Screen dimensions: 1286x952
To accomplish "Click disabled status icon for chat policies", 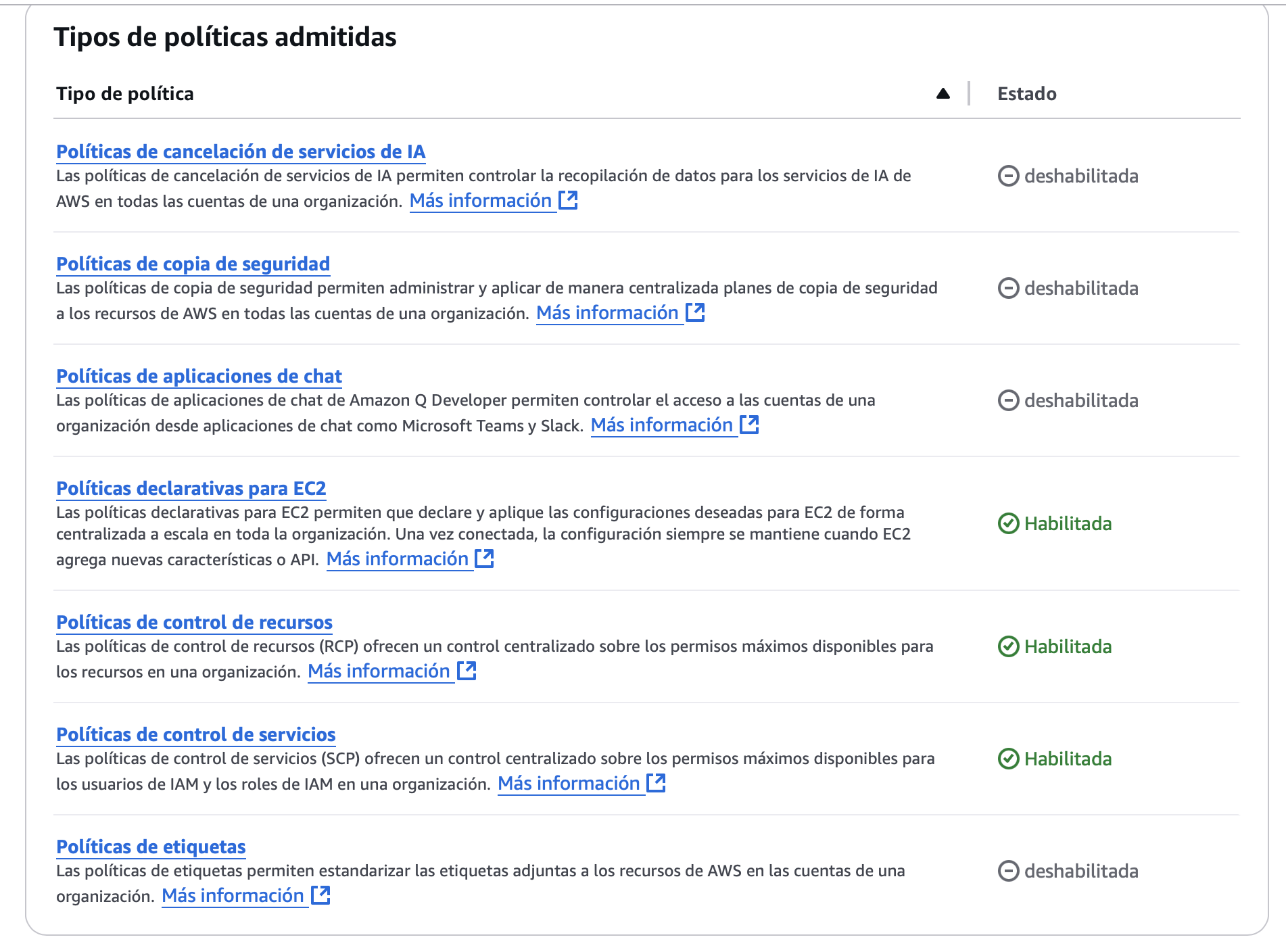I will pyautogui.click(x=1008, y=400).
